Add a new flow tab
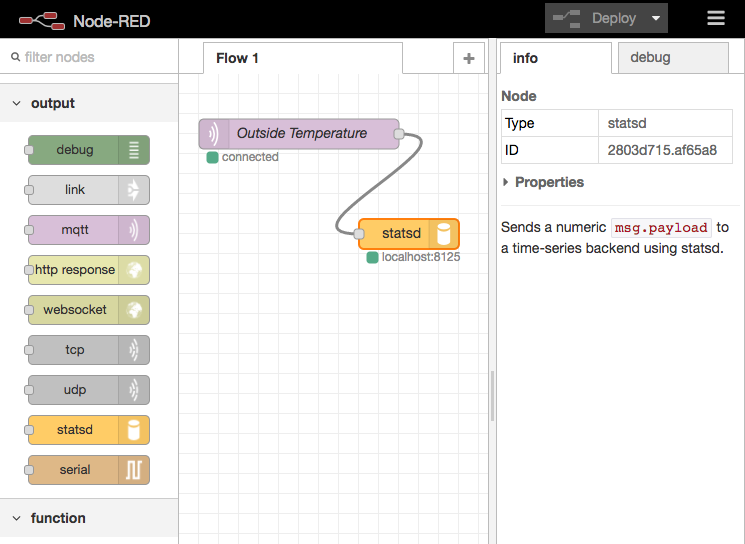Viewport: 745px width, 544px height. pos(469,58)
